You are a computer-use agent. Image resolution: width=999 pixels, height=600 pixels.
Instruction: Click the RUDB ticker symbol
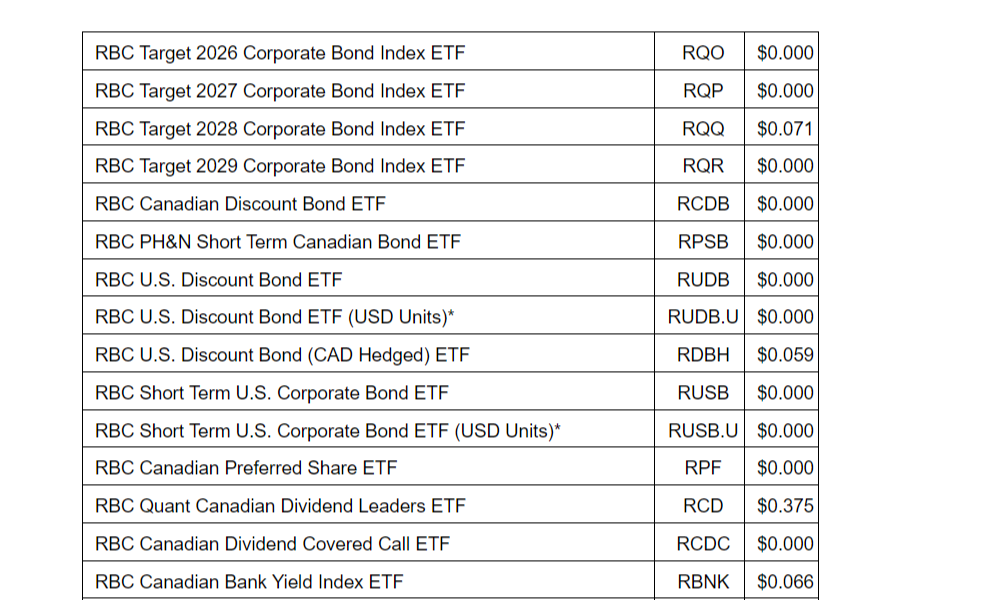[703, 280]
